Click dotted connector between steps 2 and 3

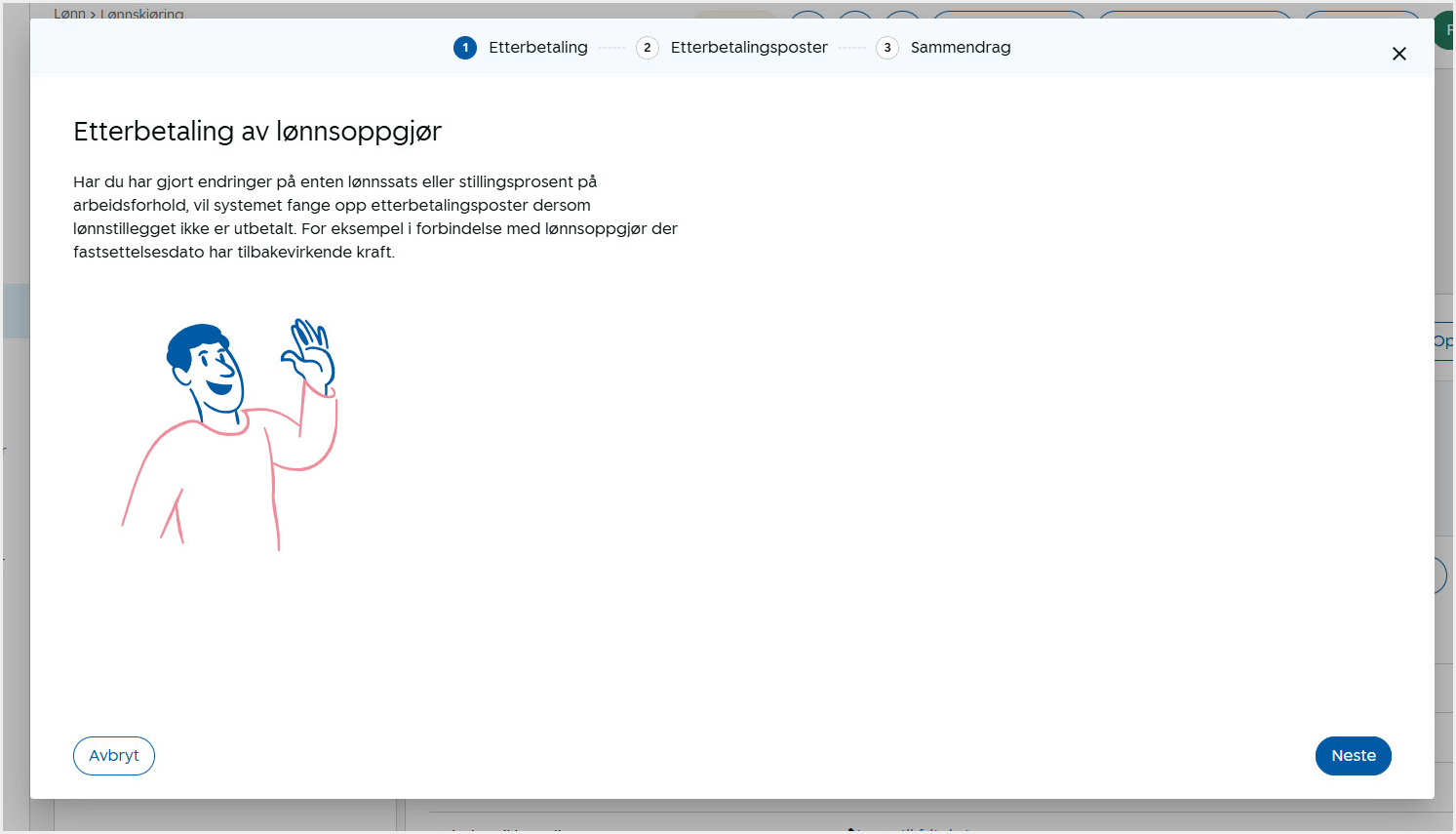851,48
